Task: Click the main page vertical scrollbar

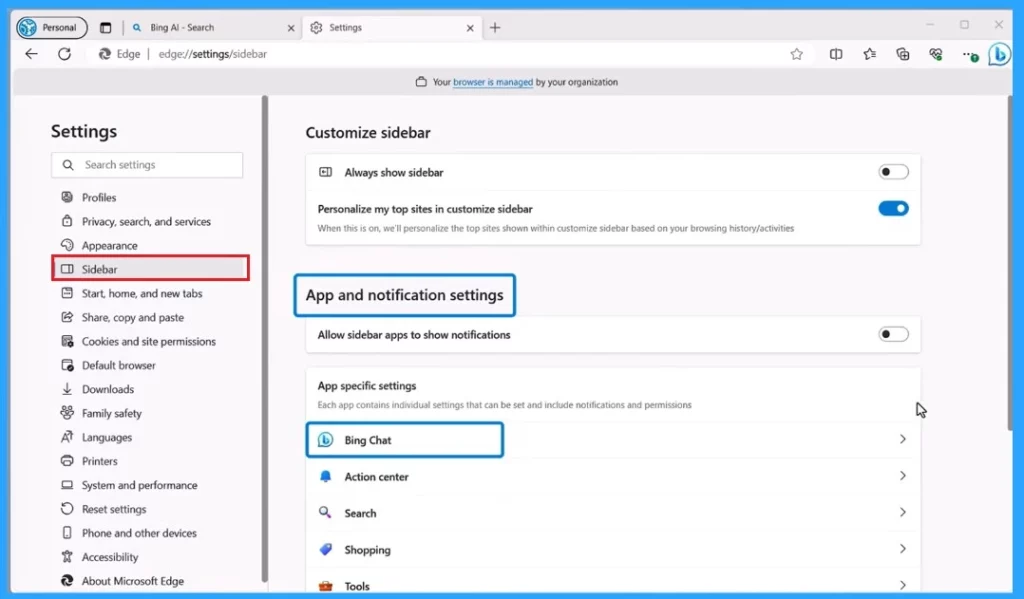Action: [1010, 263]
